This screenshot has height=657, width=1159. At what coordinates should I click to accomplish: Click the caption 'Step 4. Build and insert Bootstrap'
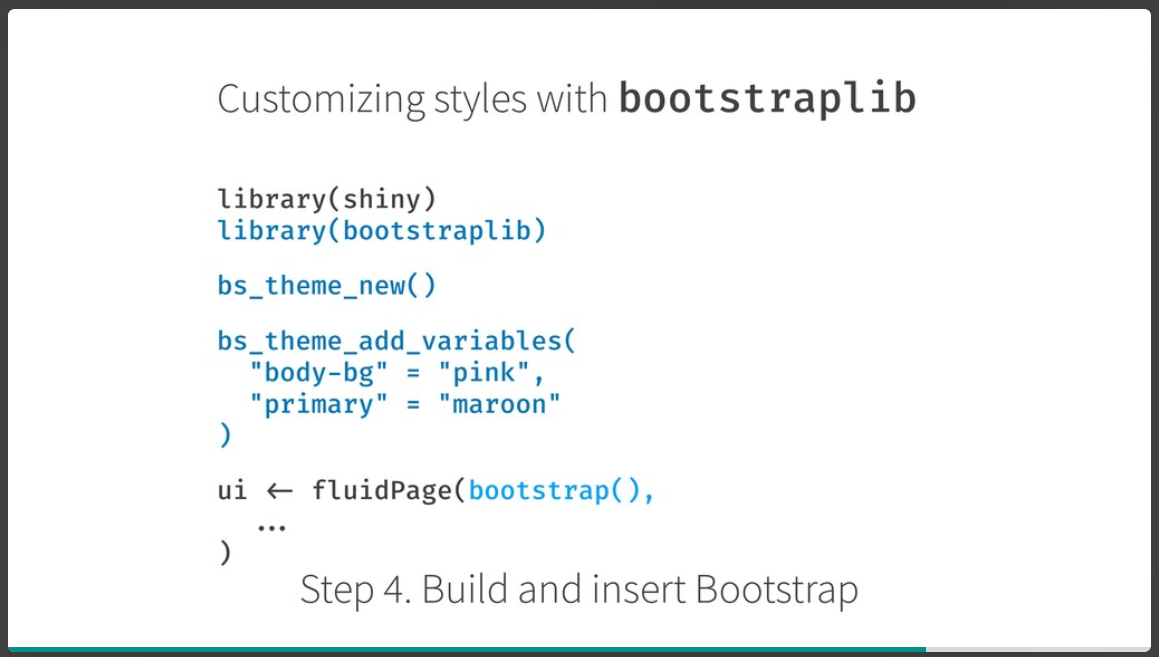coord(579,590)
